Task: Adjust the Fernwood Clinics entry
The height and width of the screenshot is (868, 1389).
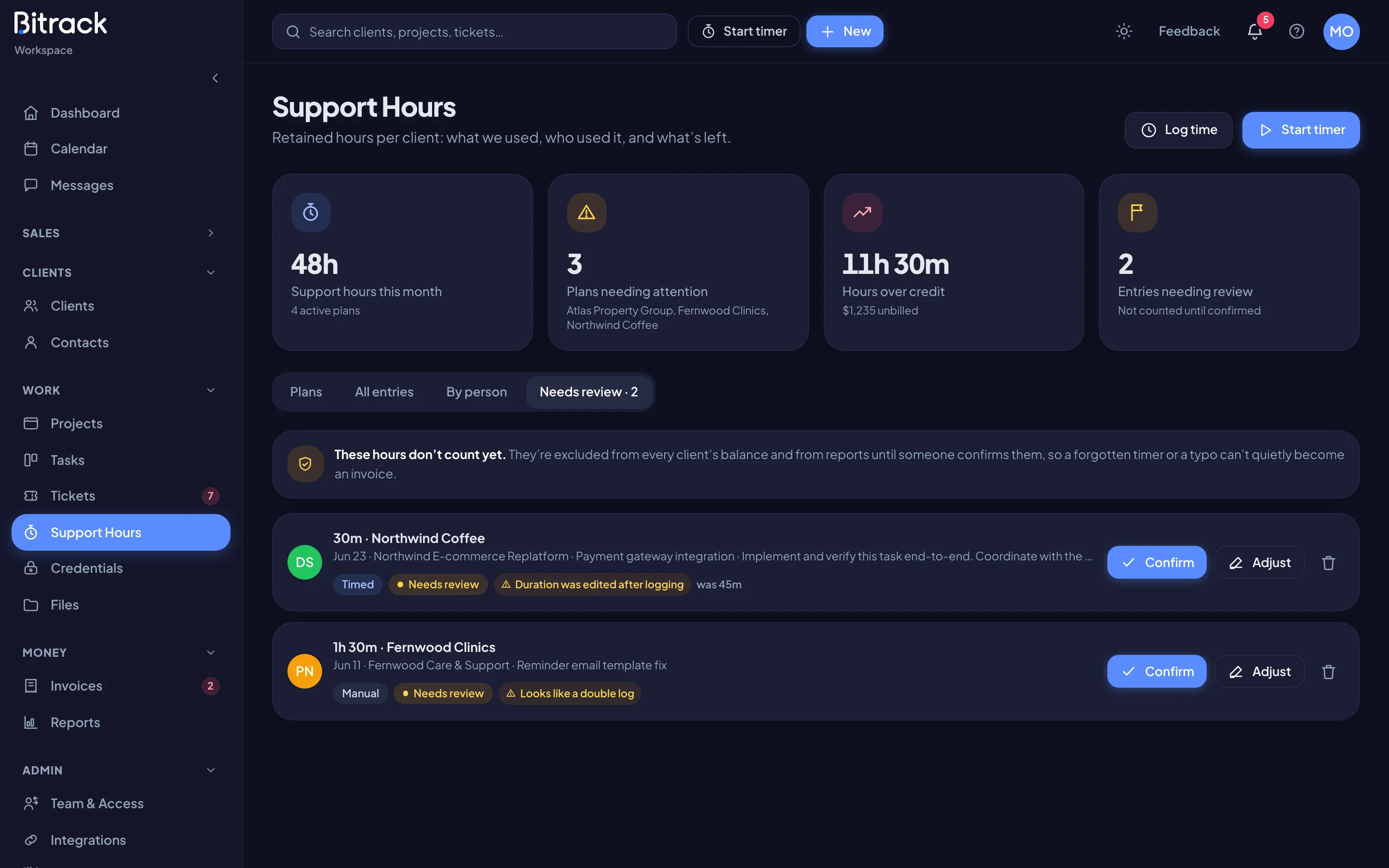Action: tap(1259, 672)
